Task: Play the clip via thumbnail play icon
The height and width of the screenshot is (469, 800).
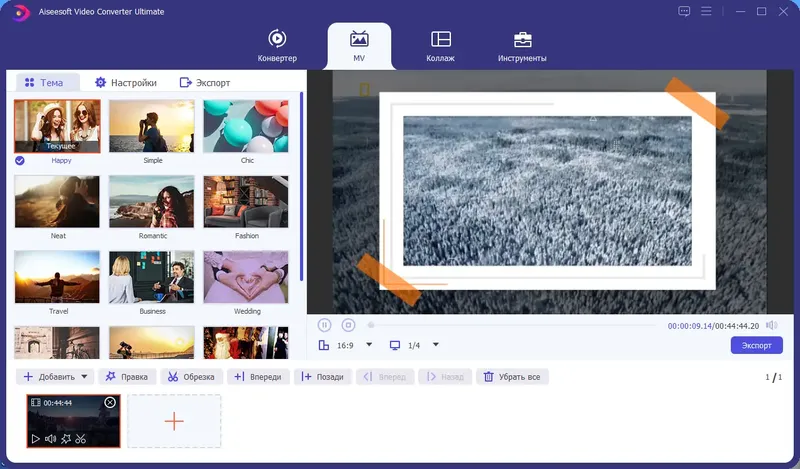Action: point(35,438)
